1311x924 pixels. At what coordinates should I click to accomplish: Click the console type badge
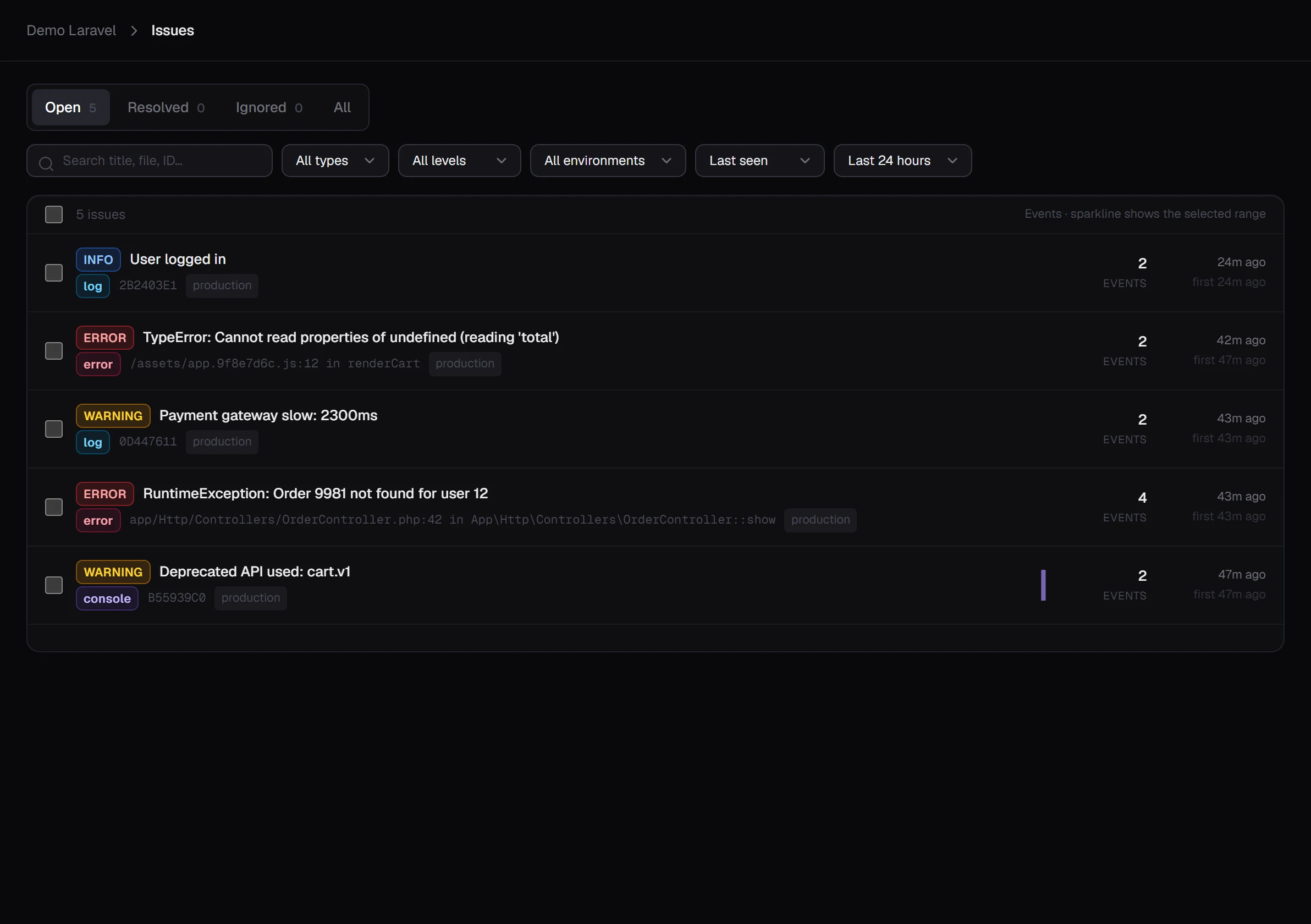107,598
